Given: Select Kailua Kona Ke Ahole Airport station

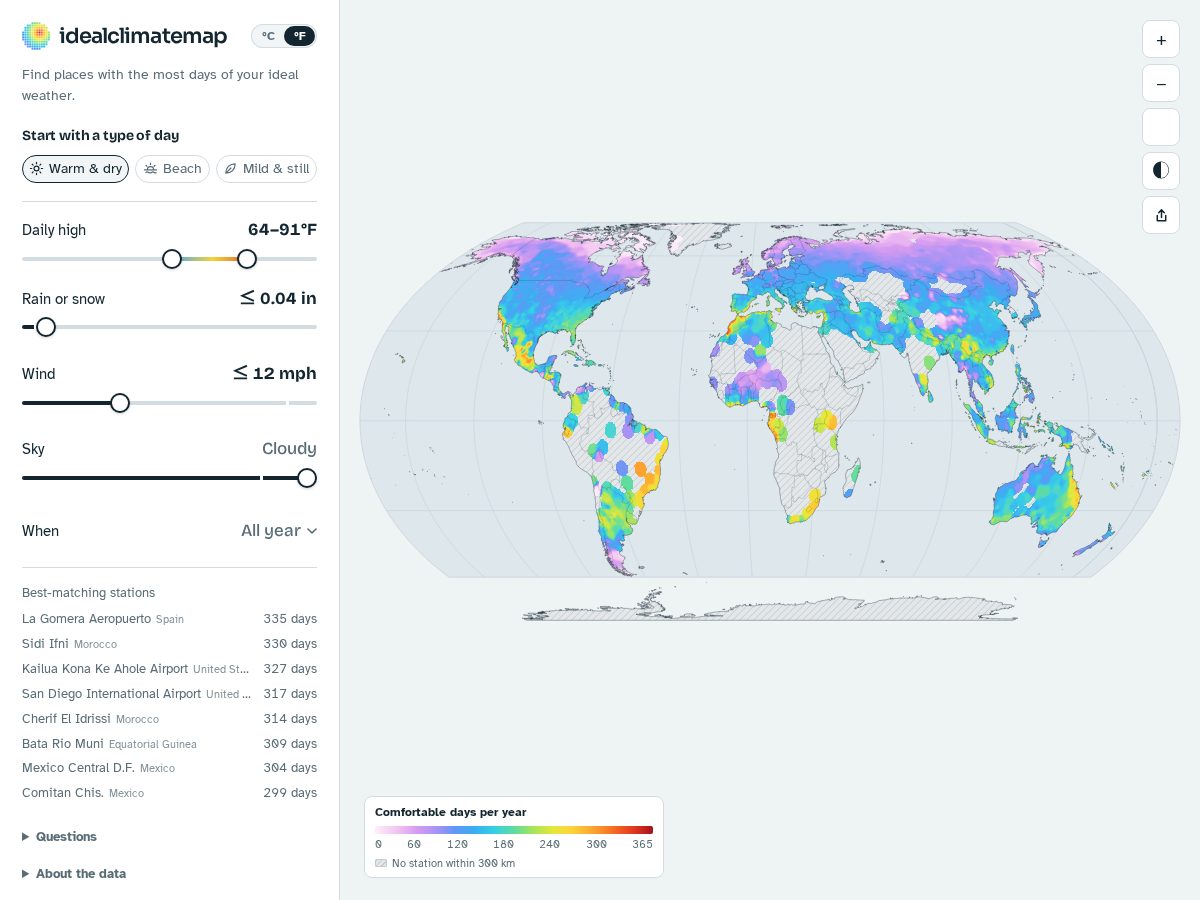Looking at the screenshot, I should (169, 669).
